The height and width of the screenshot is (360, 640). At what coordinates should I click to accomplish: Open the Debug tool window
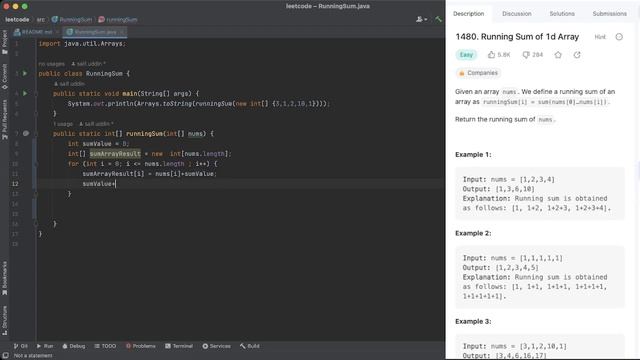pos(74,346)
